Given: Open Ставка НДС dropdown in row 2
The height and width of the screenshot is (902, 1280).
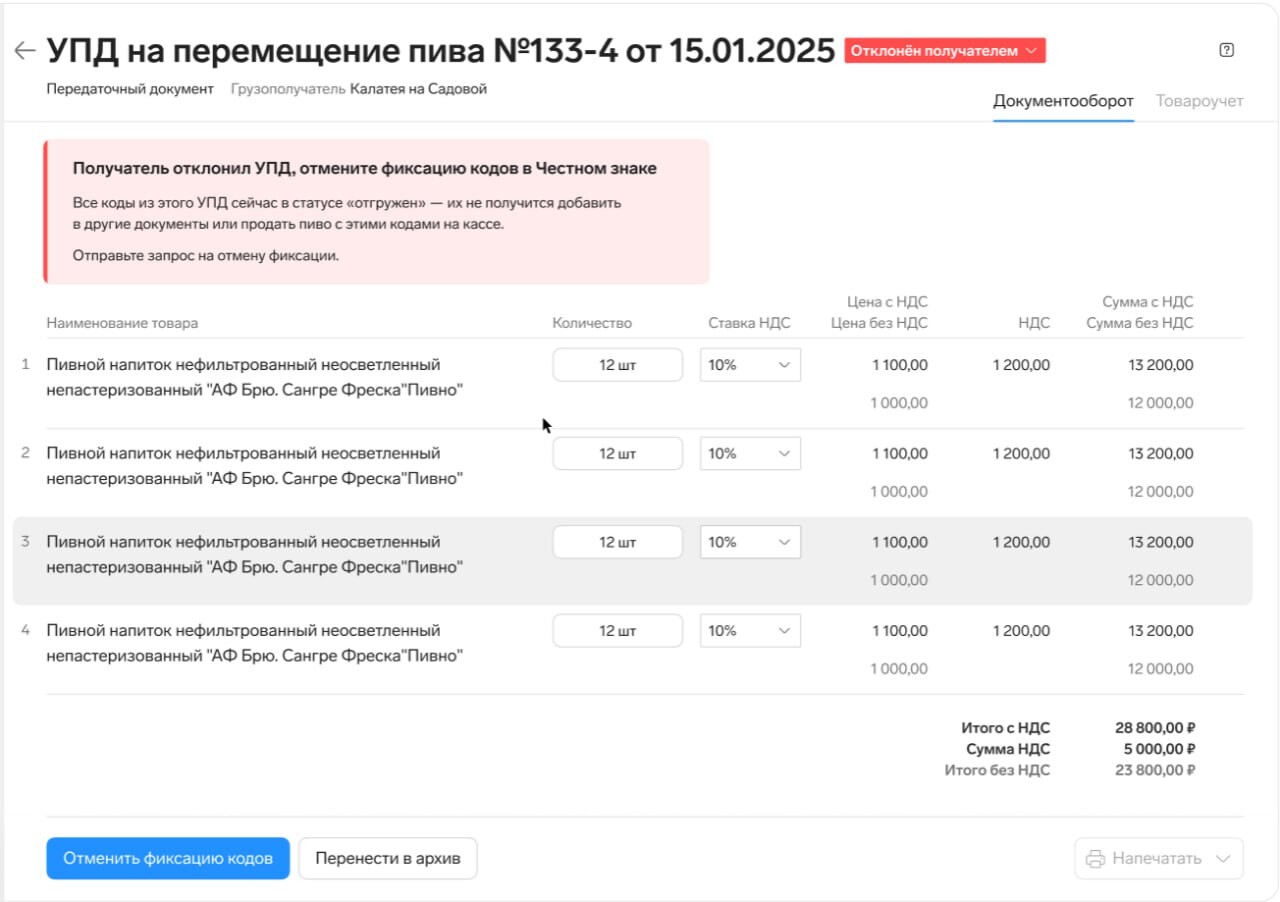Looking at the screenshot, I should [x=750, y=453].
